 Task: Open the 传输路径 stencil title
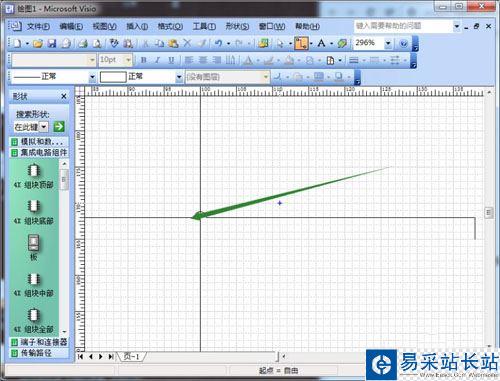click(39, 353)
